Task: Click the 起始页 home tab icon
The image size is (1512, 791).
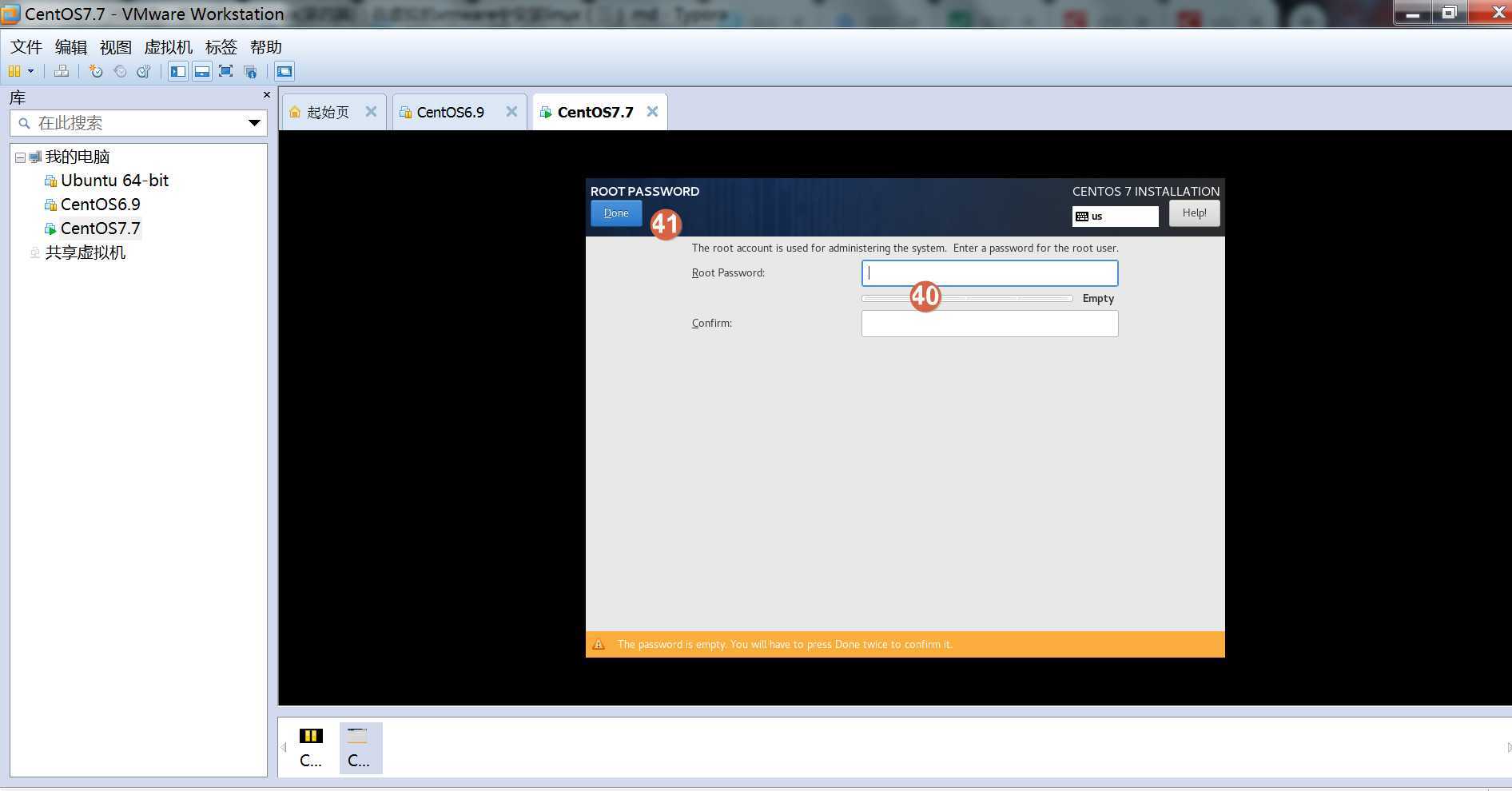Action: pos(295,113)
